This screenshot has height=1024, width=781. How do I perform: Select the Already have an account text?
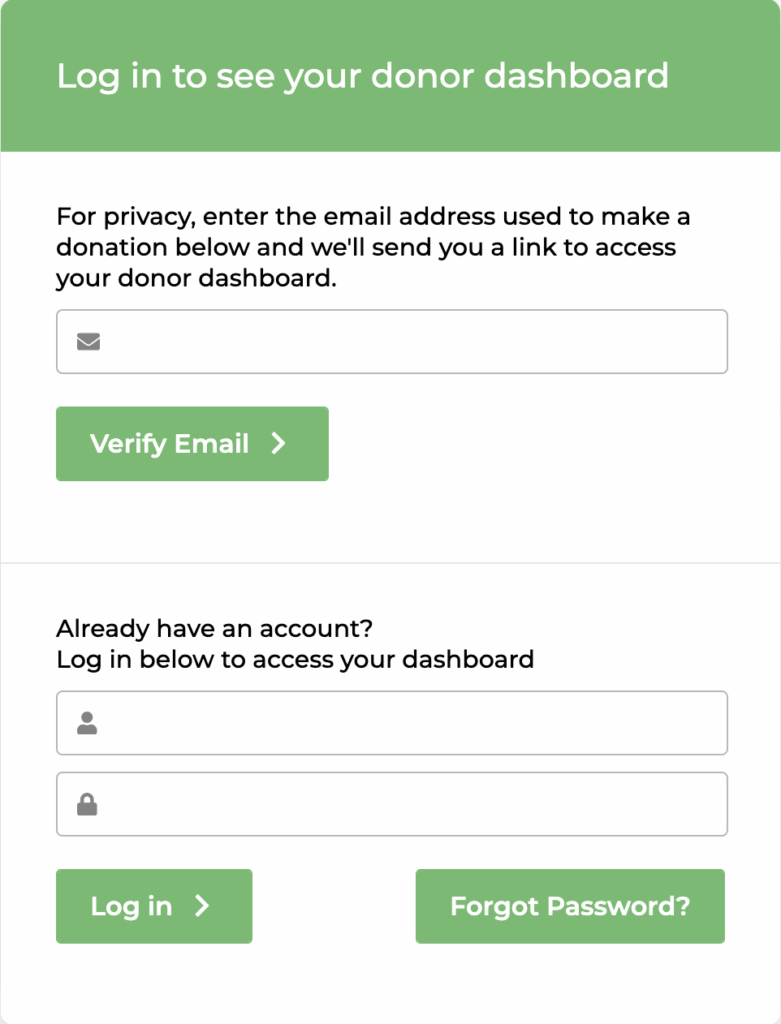[213, 629]
